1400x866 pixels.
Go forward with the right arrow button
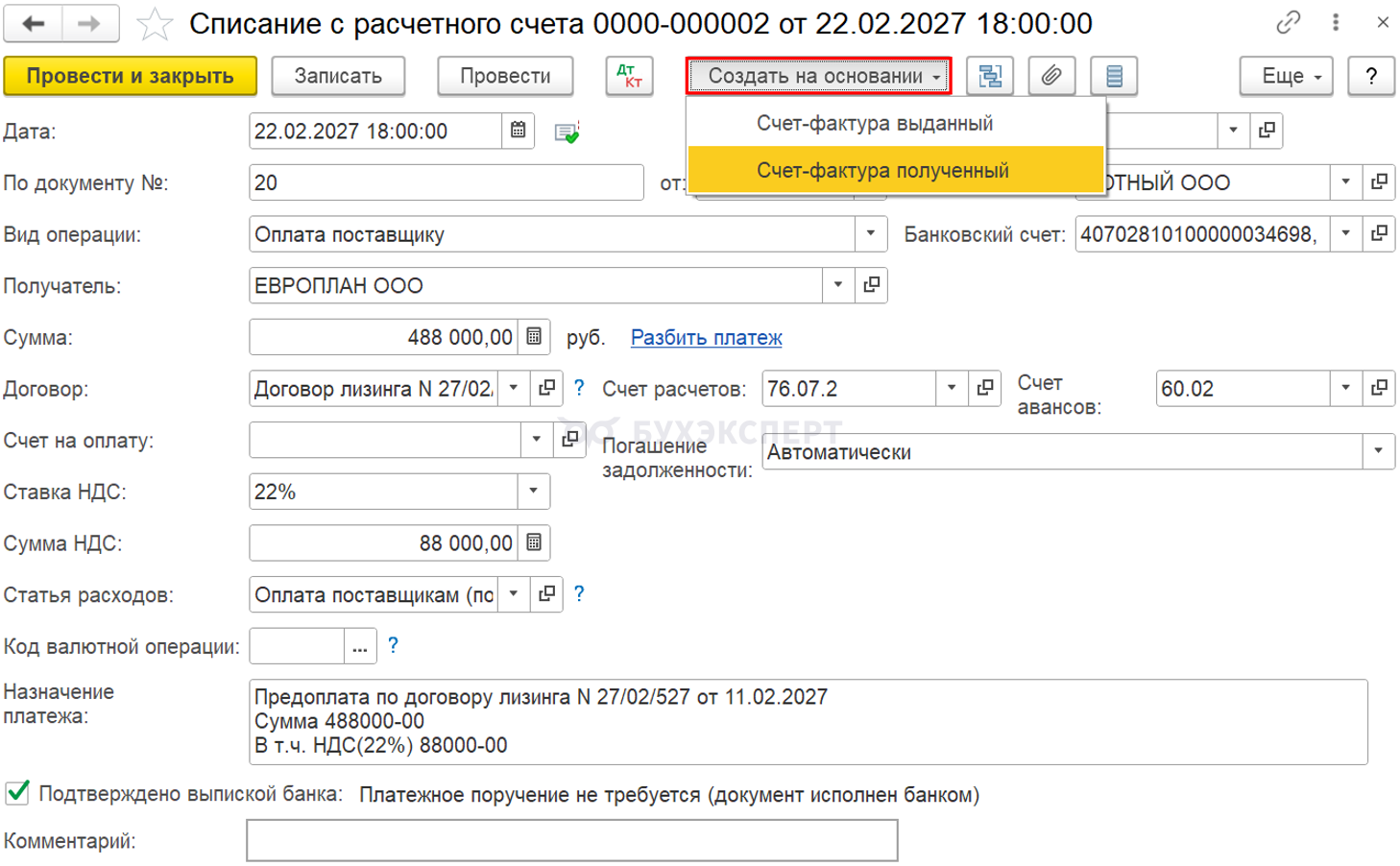coord(90,24)
